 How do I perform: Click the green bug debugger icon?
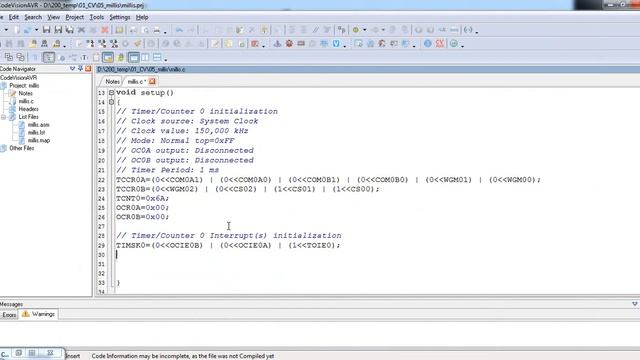(x=356, y=30)
